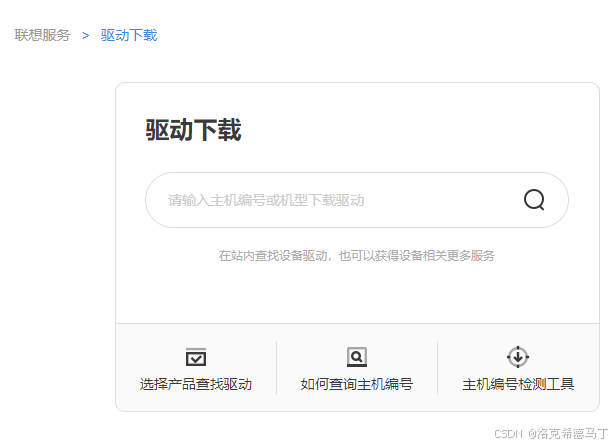This screenshot has width=614, height=445.
Task: Focus the 请输入主机编号或机型下载驱动 search field
Action: tap(357, 200)
